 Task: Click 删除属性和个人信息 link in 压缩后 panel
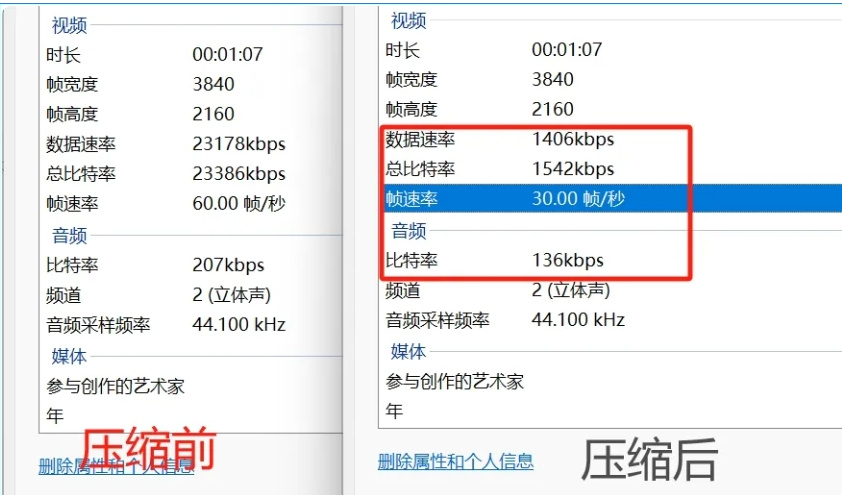[x=455, y=461]
